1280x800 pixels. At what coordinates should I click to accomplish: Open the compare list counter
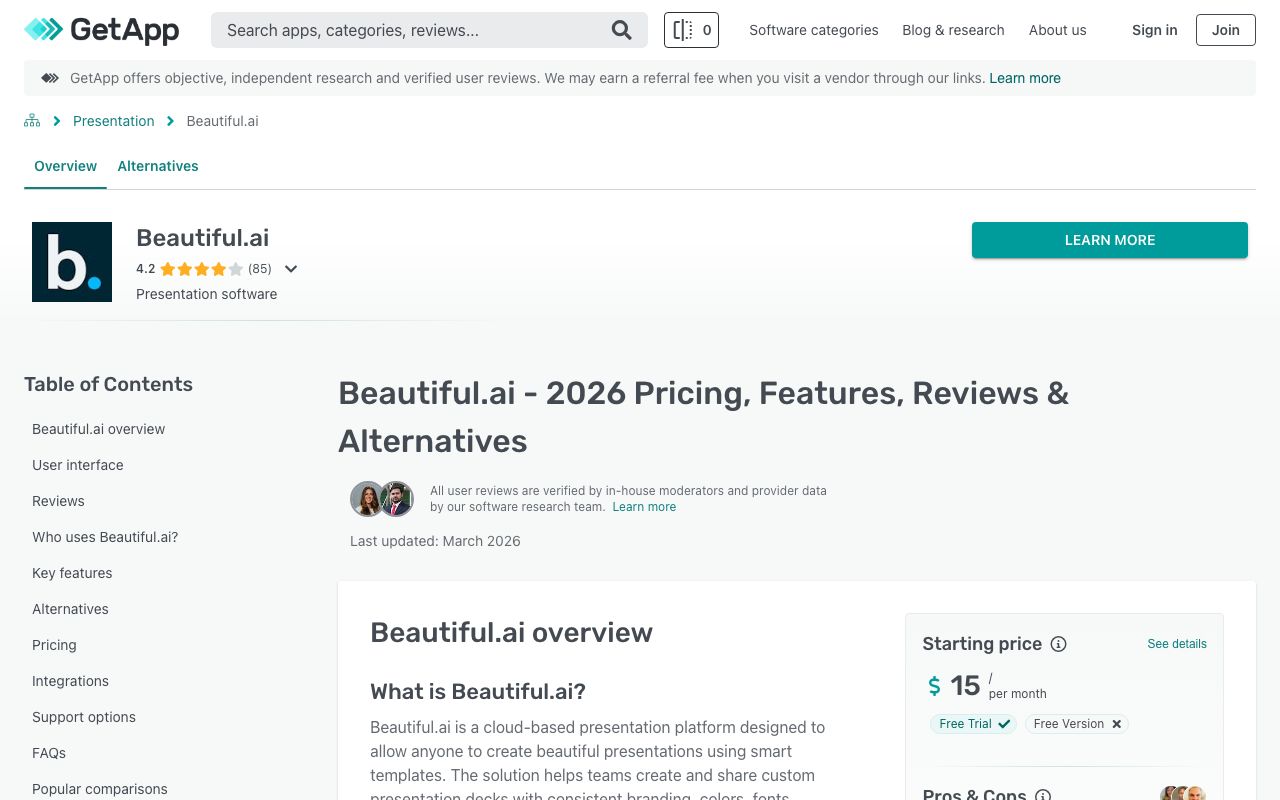pos(691,30)
